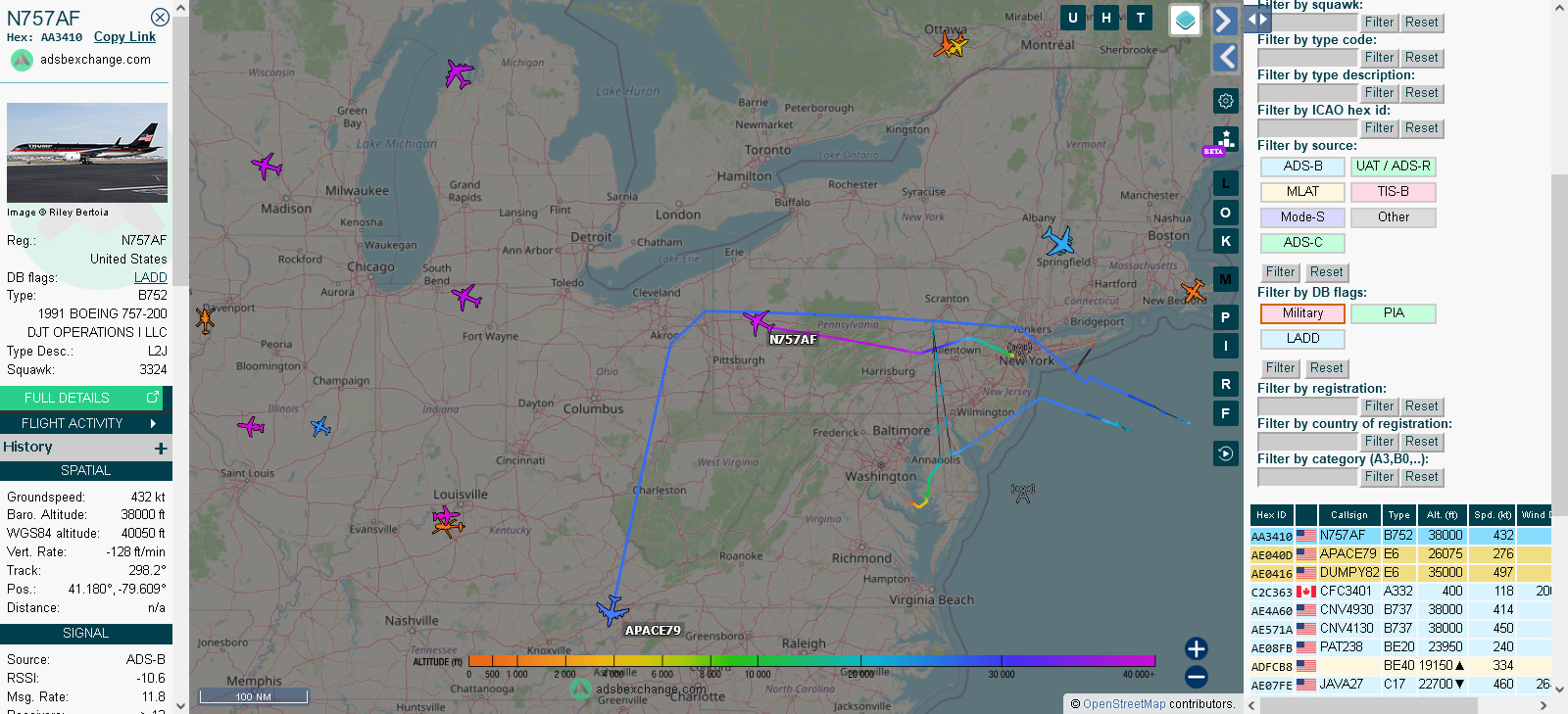Select the large blue aircraft near Springfield
The image size is (1568, 714).
[1057, 240]
